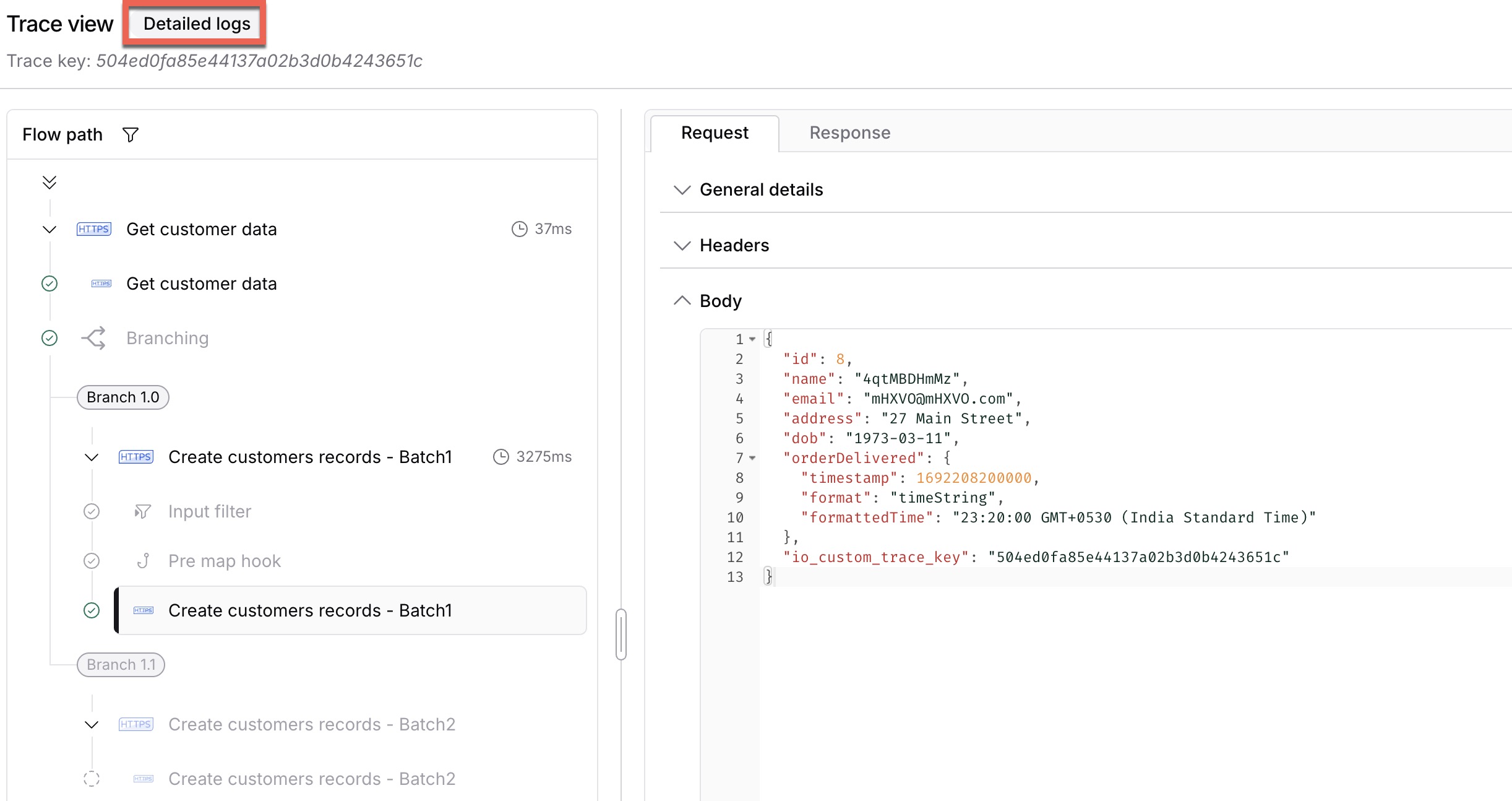The height and width of the screenshot is (801, 1512).
Task: Click the name value "4qtMBDHmMz"
Action: point(907,379)
